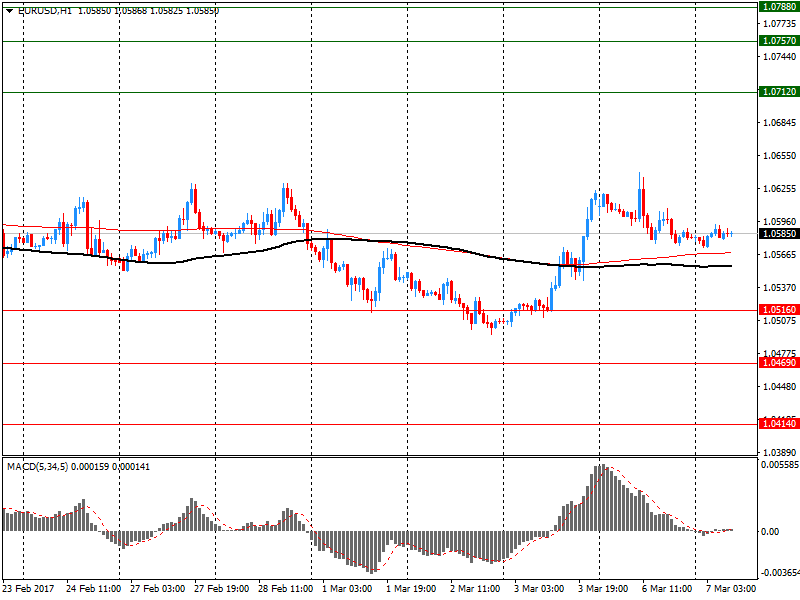Click the 6 Mar 11:00 time label
This screenshot has height=600, width=800.
667,588
